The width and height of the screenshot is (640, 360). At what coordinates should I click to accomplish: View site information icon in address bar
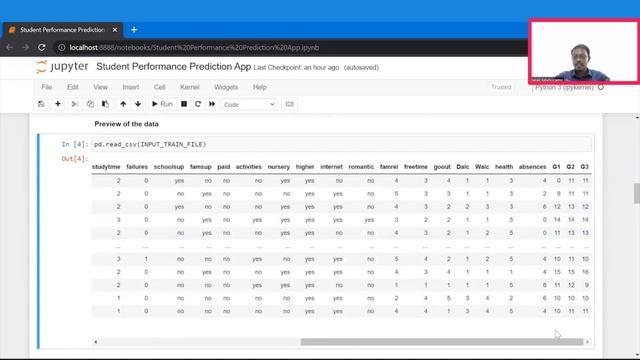(x=62, y=48)
